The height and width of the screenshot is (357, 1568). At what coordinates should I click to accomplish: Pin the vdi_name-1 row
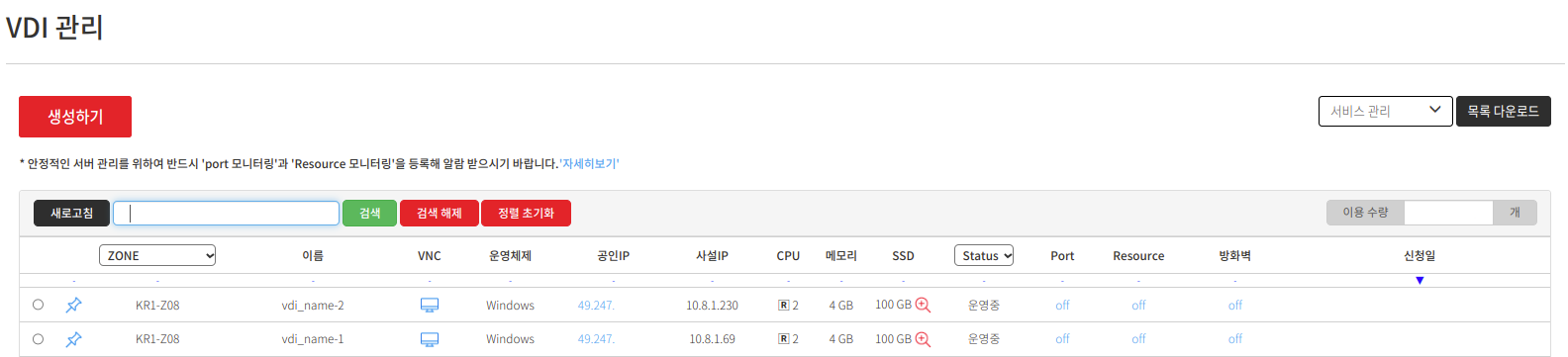click(73, 339)
